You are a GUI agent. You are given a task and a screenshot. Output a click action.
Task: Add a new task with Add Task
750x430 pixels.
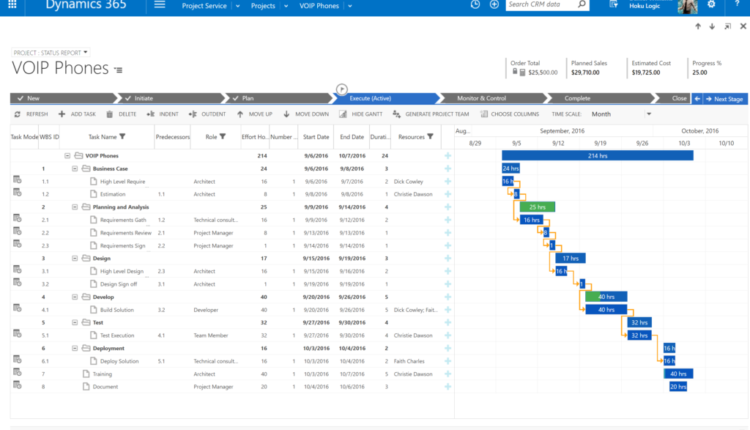point(76,114)
